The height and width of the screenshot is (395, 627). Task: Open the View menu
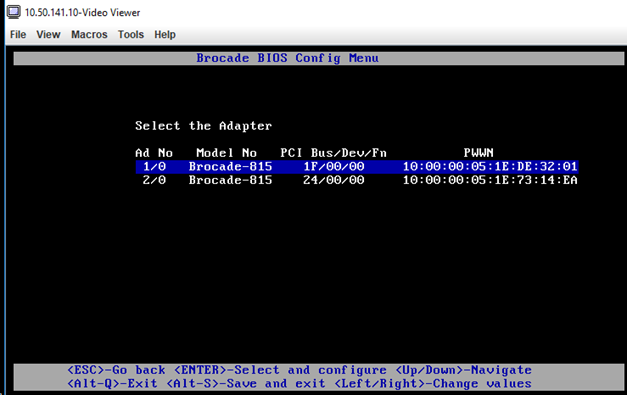[x=48, y=35]
